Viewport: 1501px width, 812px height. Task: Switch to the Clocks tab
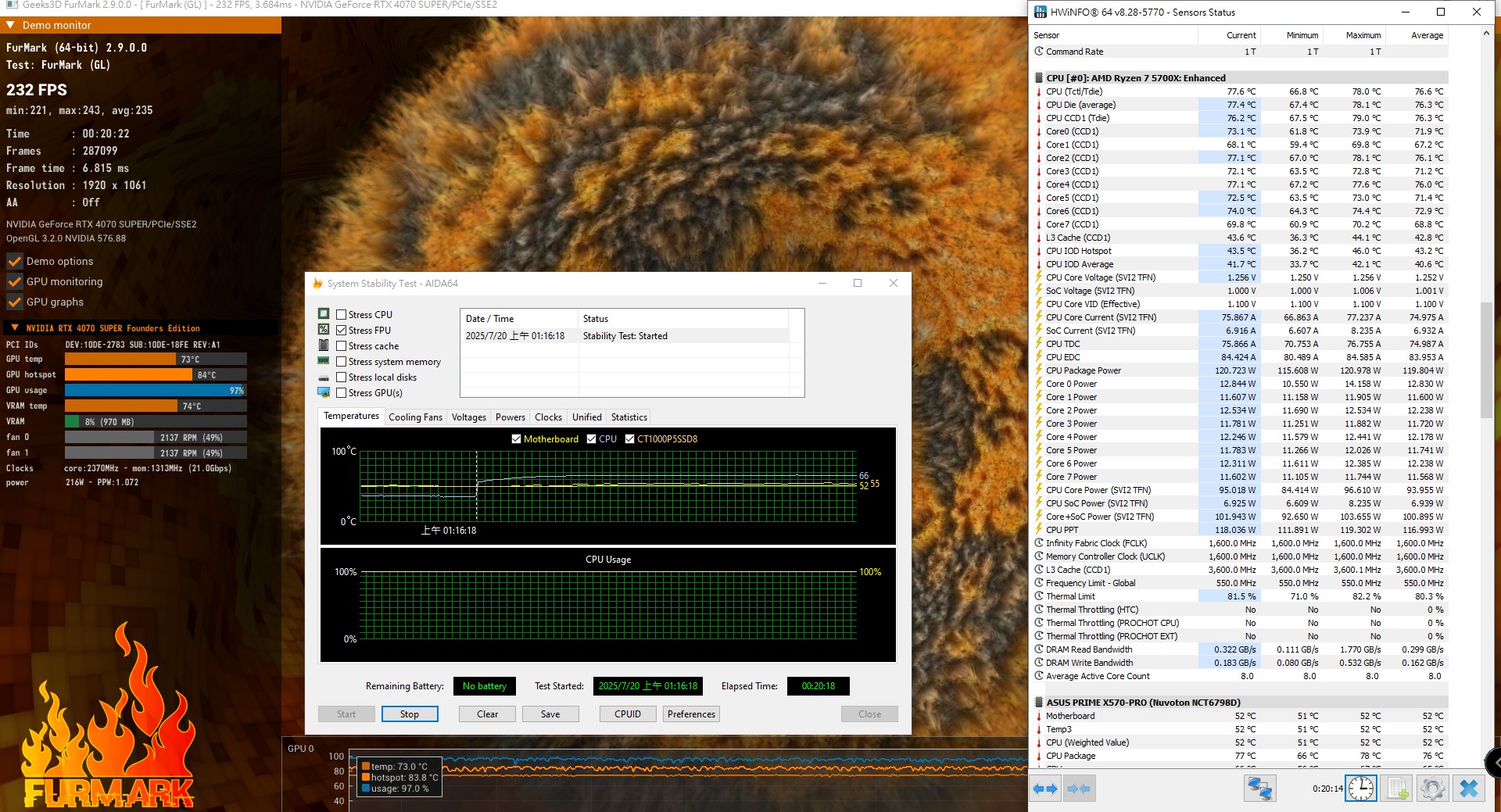[548, 417]
